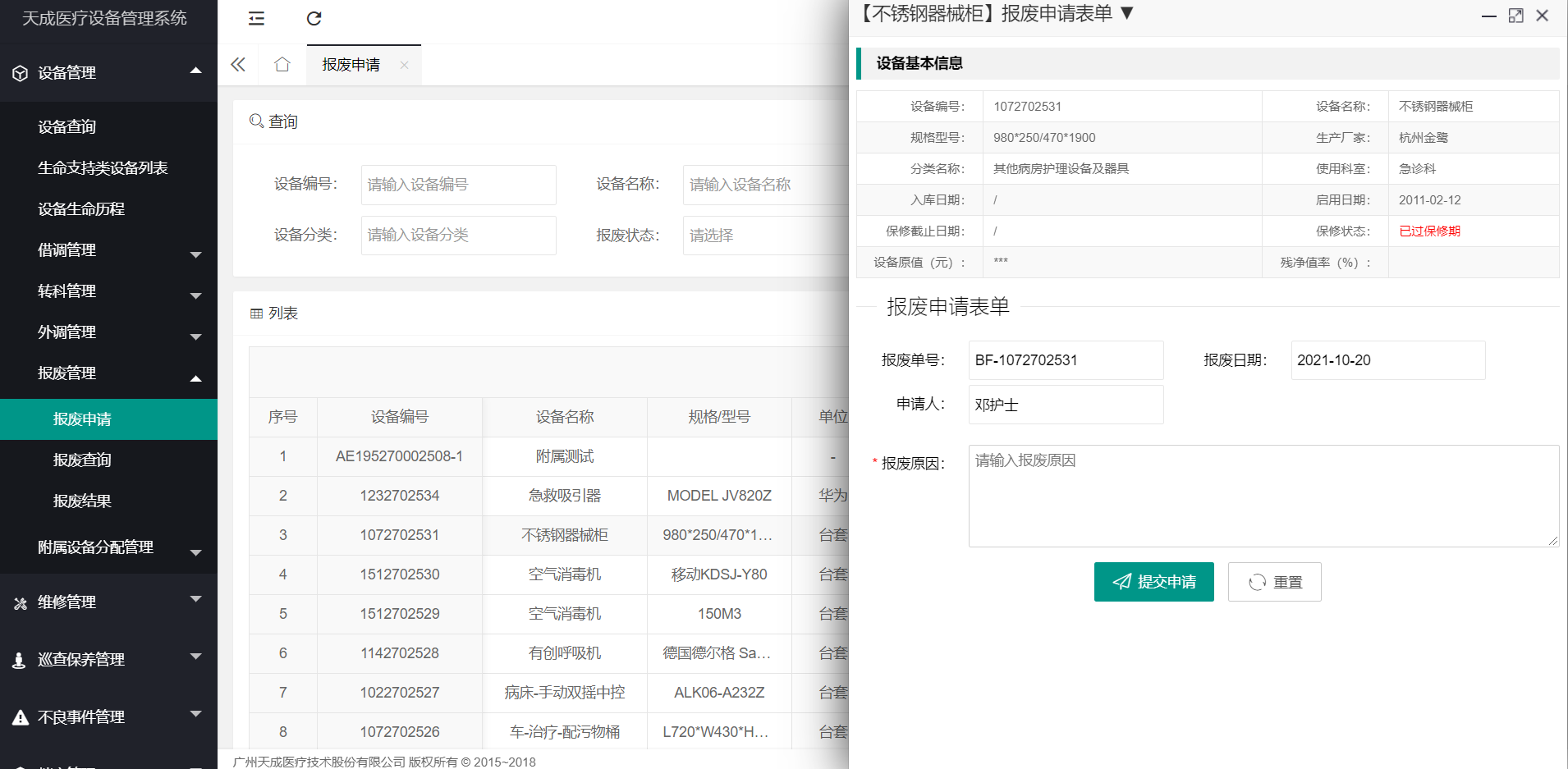Go to the home tab icon
The height and width of the screenshot is (769, 1568).
click(282, 64)
